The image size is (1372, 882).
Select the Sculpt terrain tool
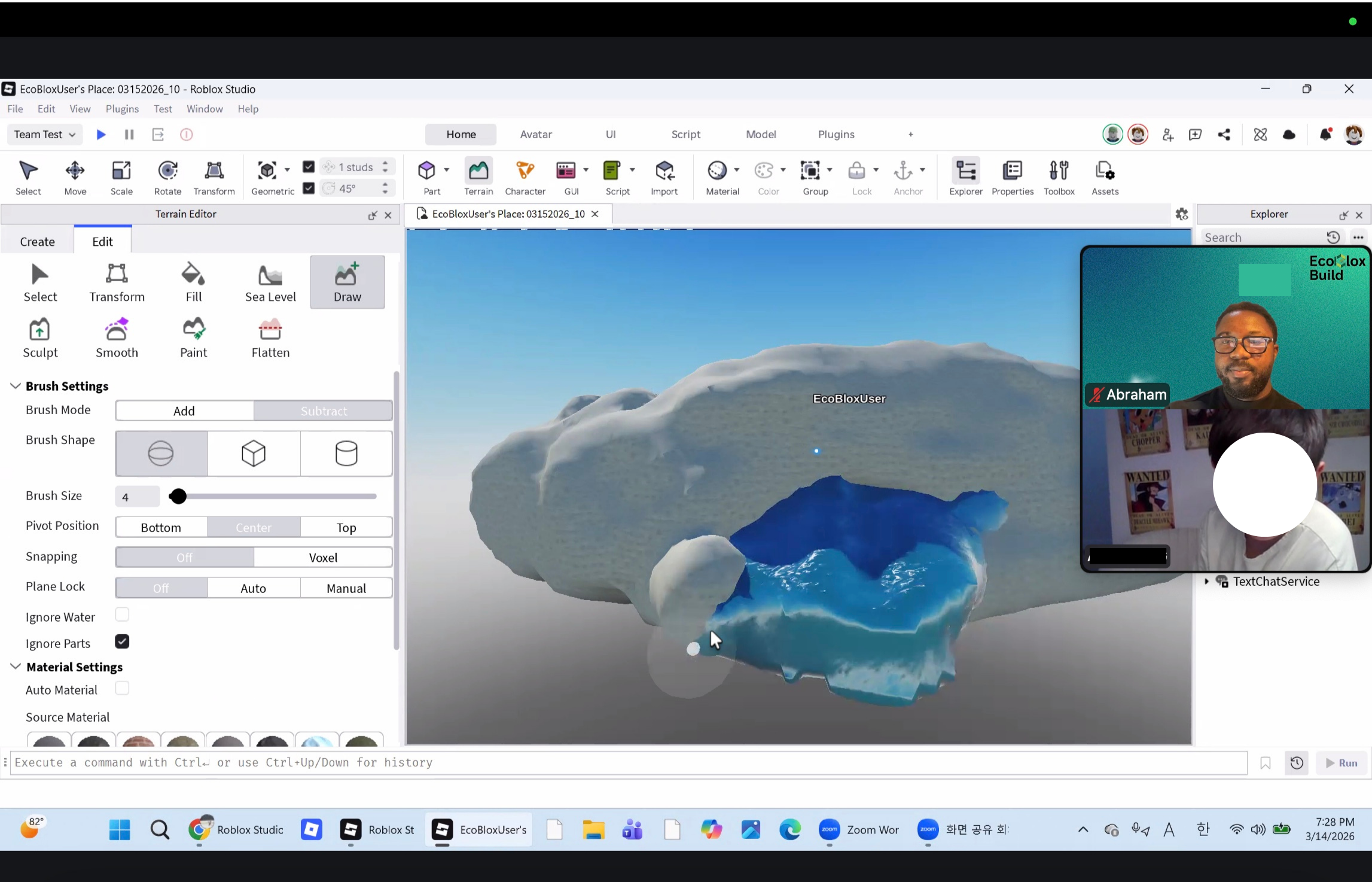pyautogui.click(x=40, y=338)
